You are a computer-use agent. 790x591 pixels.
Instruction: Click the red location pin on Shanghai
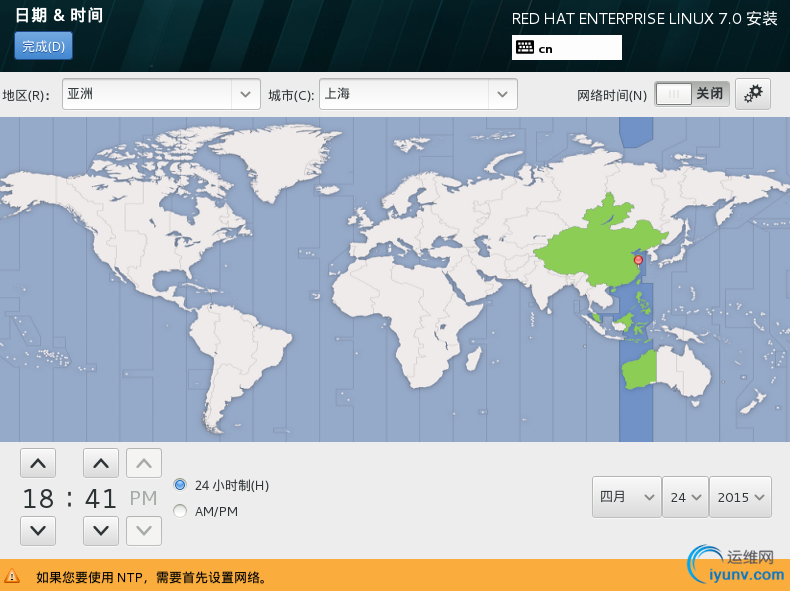point(638,260)
